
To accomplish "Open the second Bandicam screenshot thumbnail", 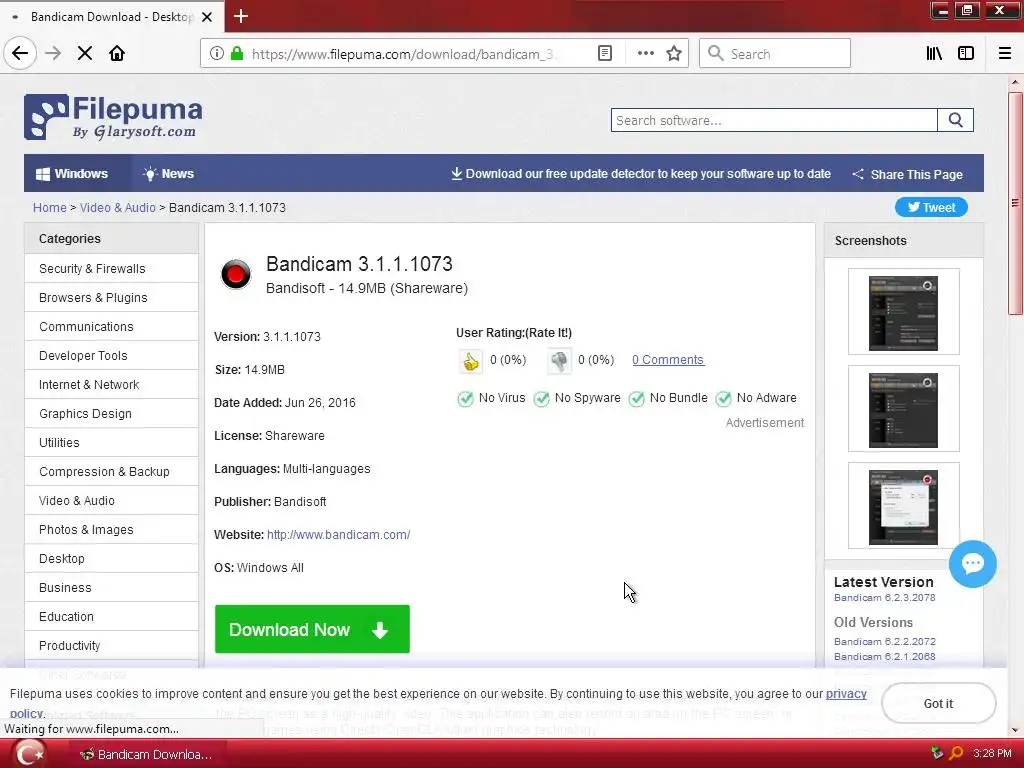I will tap(903, 409).
